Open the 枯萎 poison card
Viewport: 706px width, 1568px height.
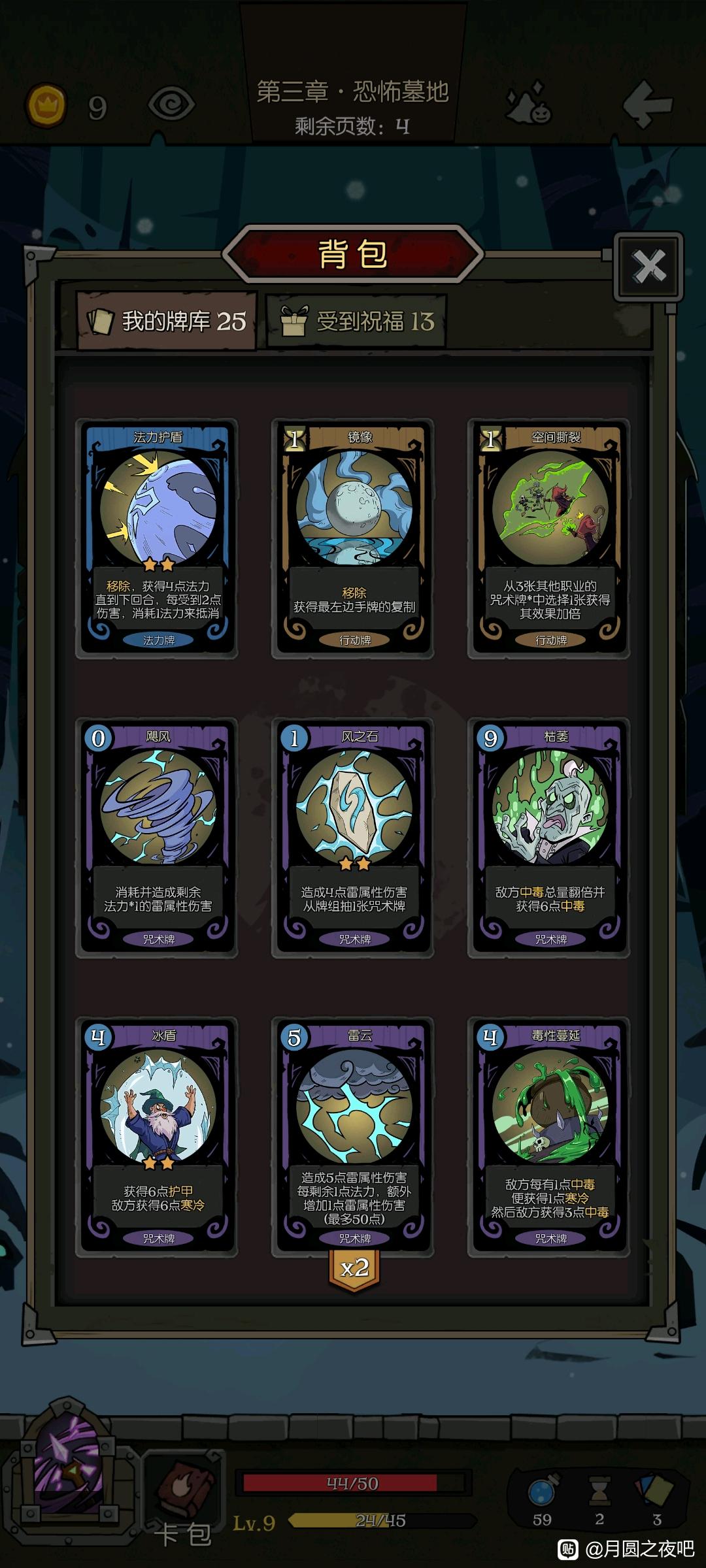pyautogui.click(x=549, y=838)
